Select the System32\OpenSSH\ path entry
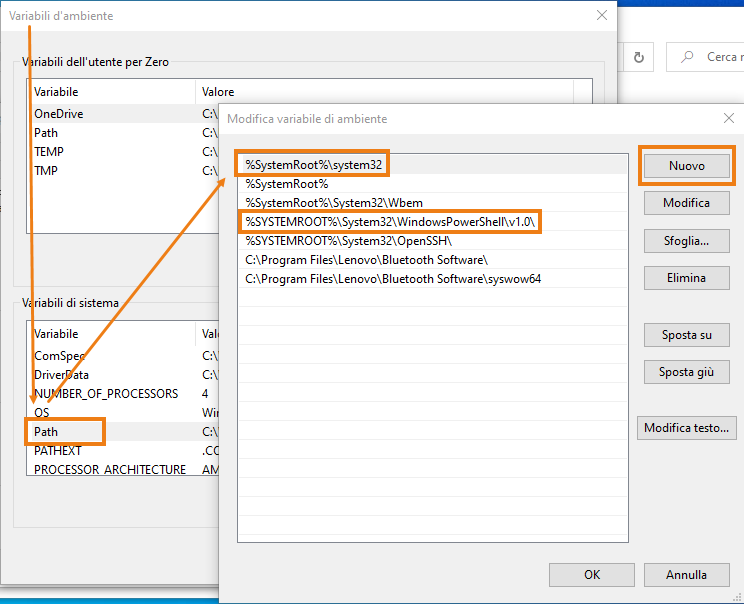This screenshot has width=744, height=604. click(x=349, y=240)
